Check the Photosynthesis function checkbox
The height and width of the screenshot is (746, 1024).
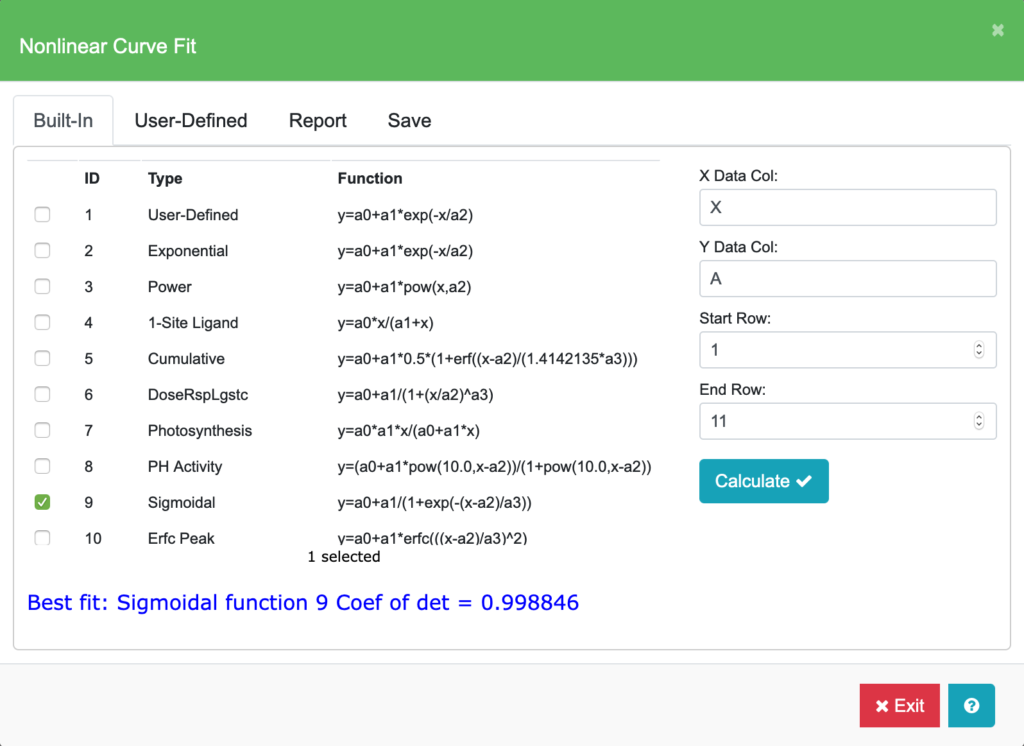pyautogui.click(x=42, y=431)
